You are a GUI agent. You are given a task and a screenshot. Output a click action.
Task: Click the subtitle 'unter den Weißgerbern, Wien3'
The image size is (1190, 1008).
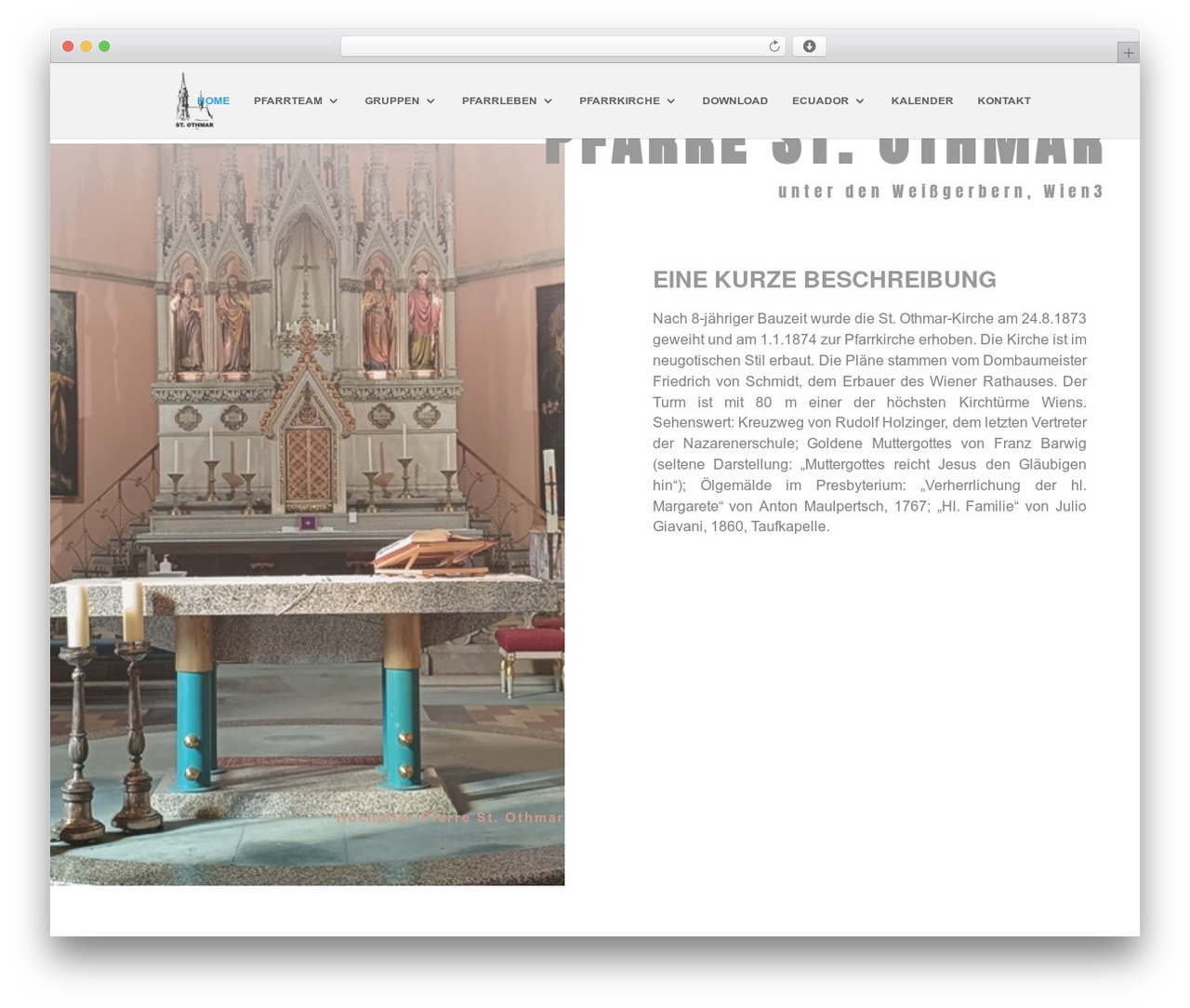coord(941,192)
